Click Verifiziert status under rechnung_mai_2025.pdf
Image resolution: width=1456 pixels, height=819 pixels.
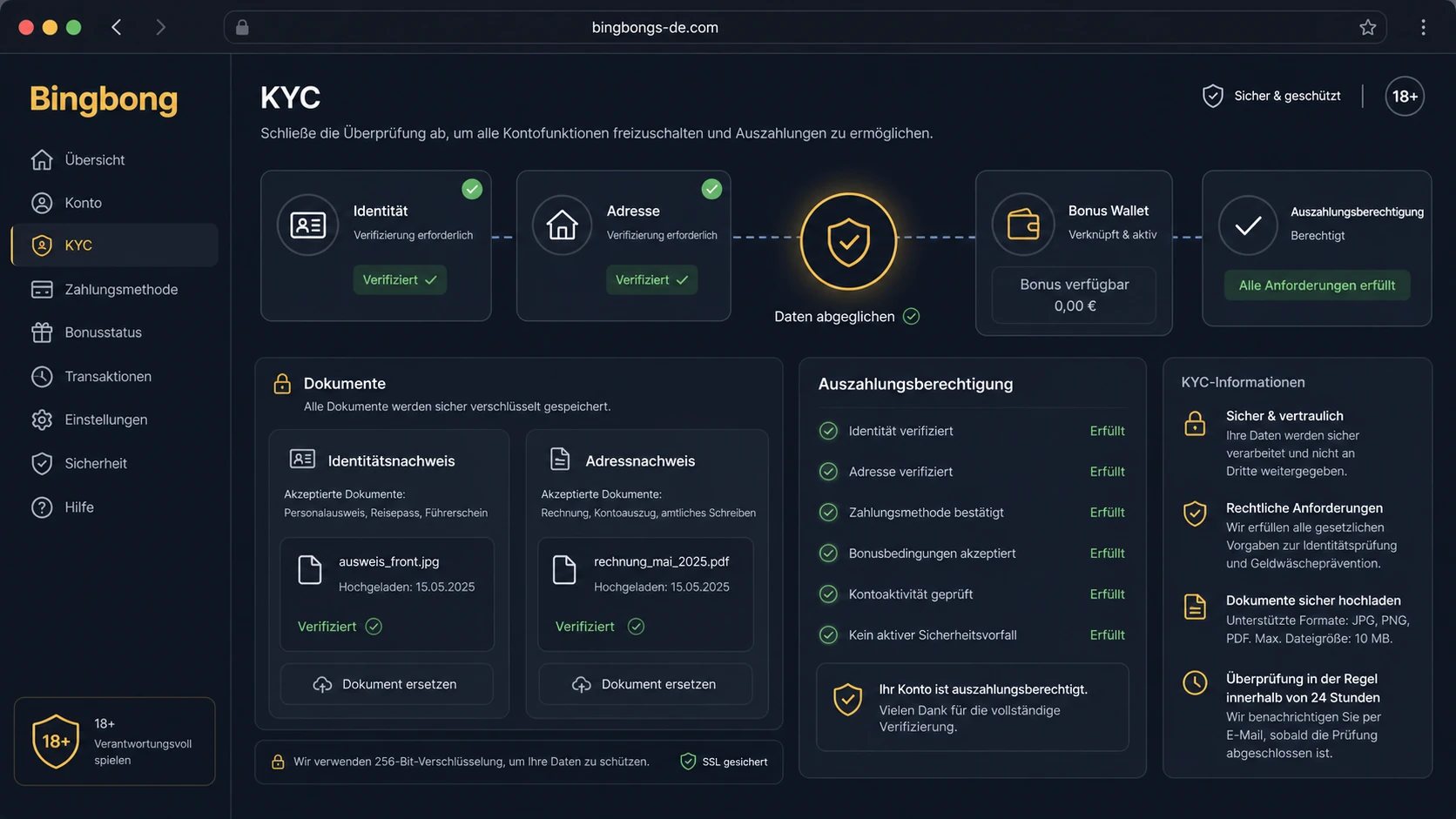click(x=599, y=627)
